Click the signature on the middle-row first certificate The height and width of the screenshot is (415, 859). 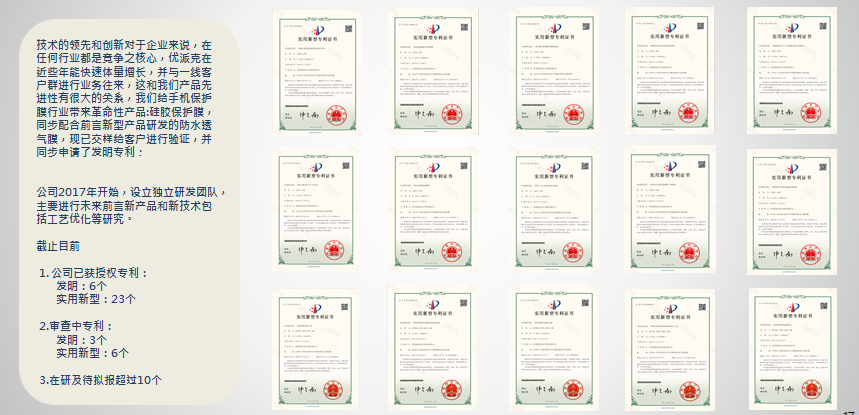pos(311,251)
